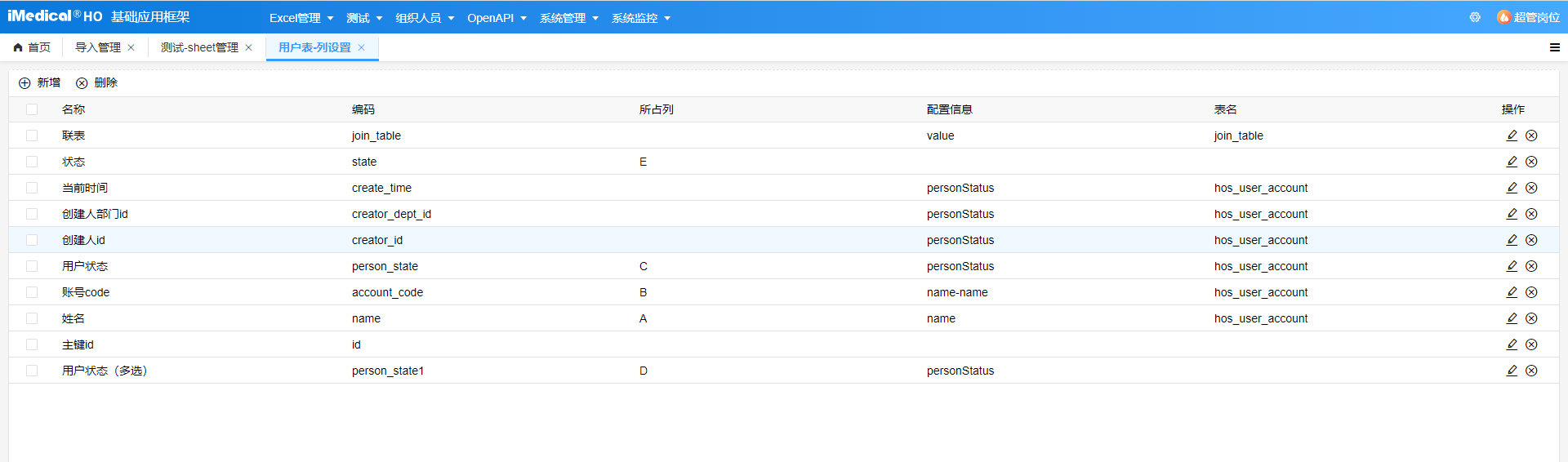Expand the 系统监控 dropdown menu

[x=640, y=18]
